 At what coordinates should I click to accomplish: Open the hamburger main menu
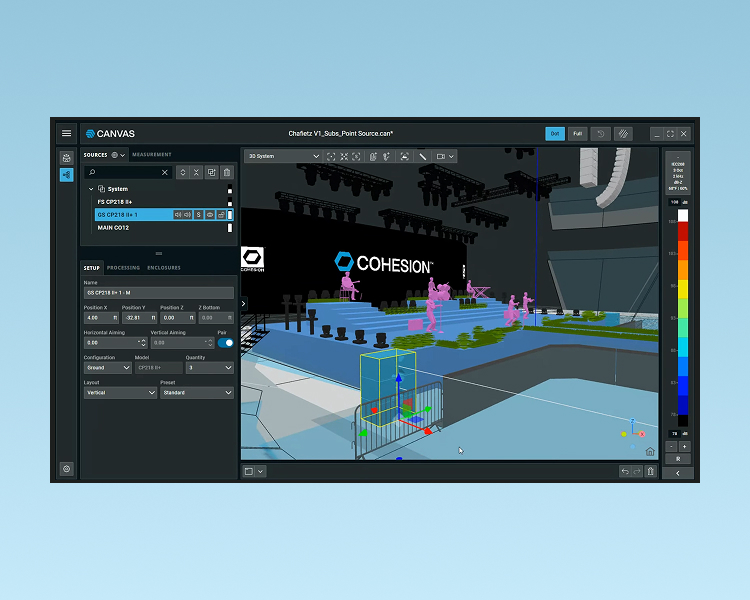pos(66,133)
